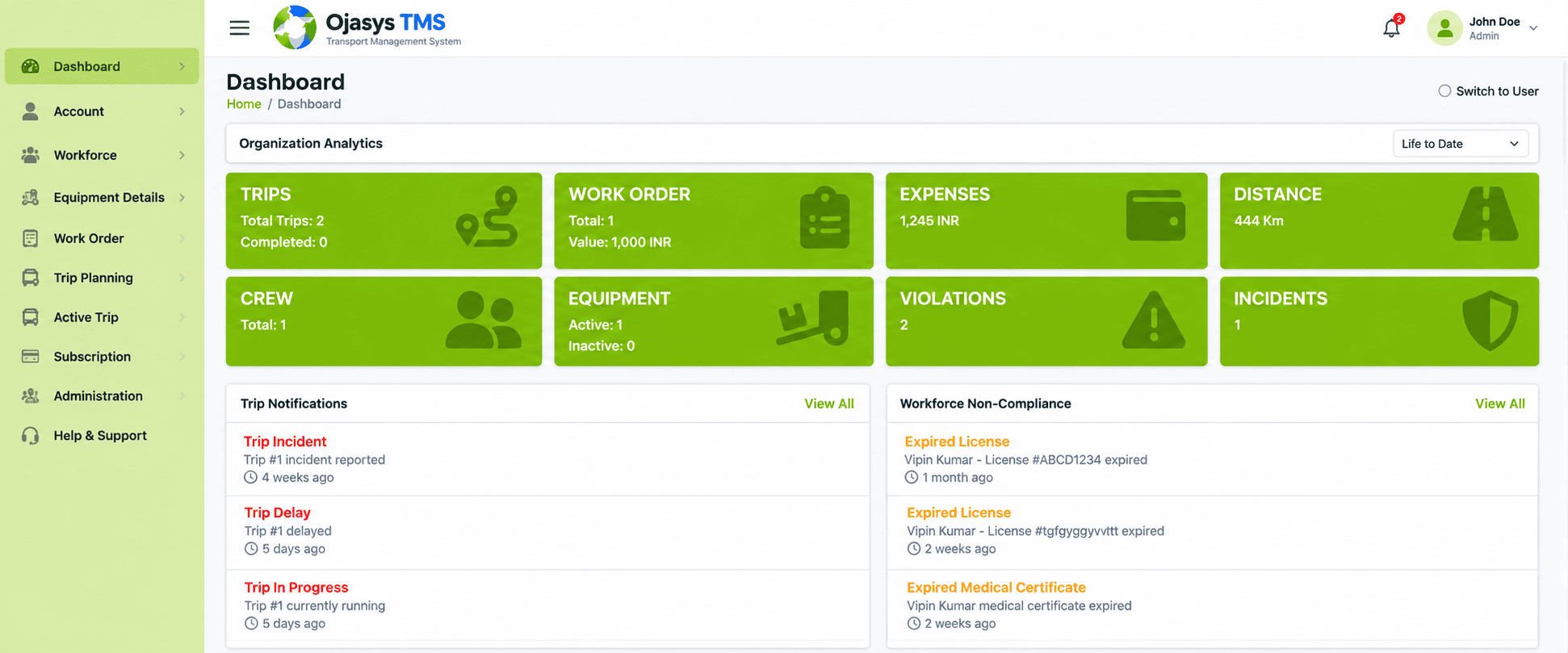Expand the Workforce menu chevron

pyautogui.click(x=182, y=155)
